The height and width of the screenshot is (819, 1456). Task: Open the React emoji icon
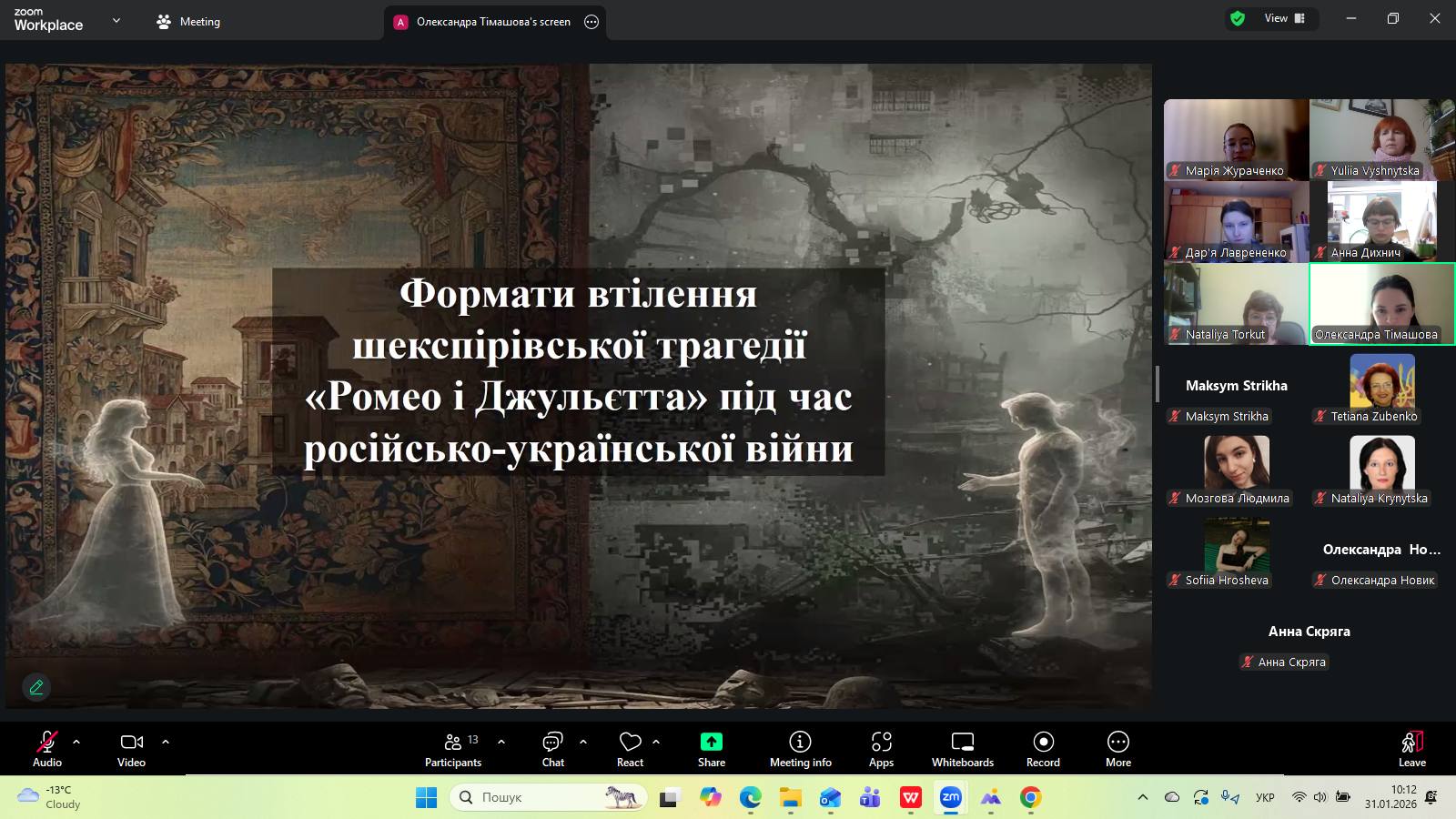[x=630, y=743]
